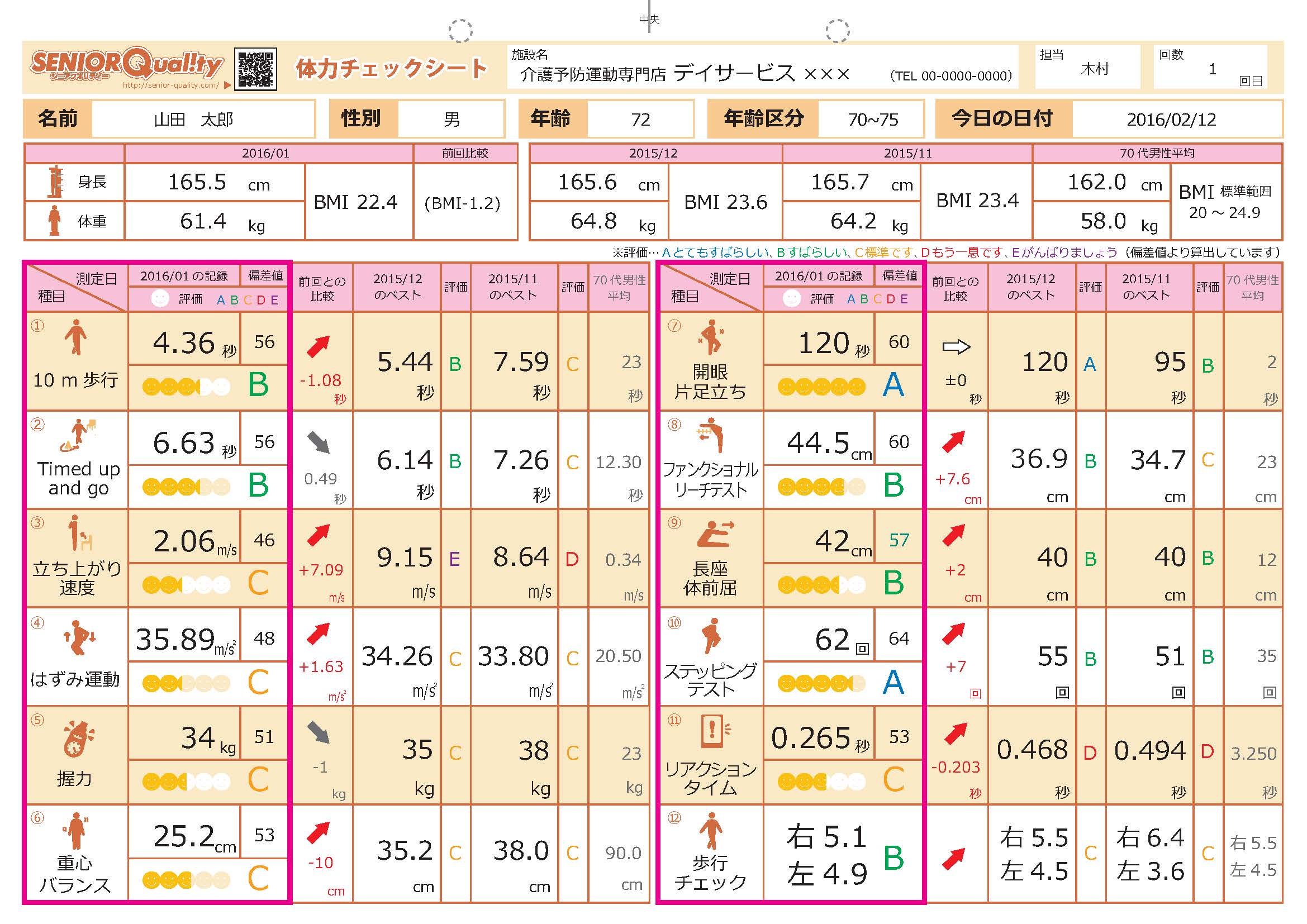Click the gender field showing 男
This screenshot has width=1307, height=924.
point(451,119)
